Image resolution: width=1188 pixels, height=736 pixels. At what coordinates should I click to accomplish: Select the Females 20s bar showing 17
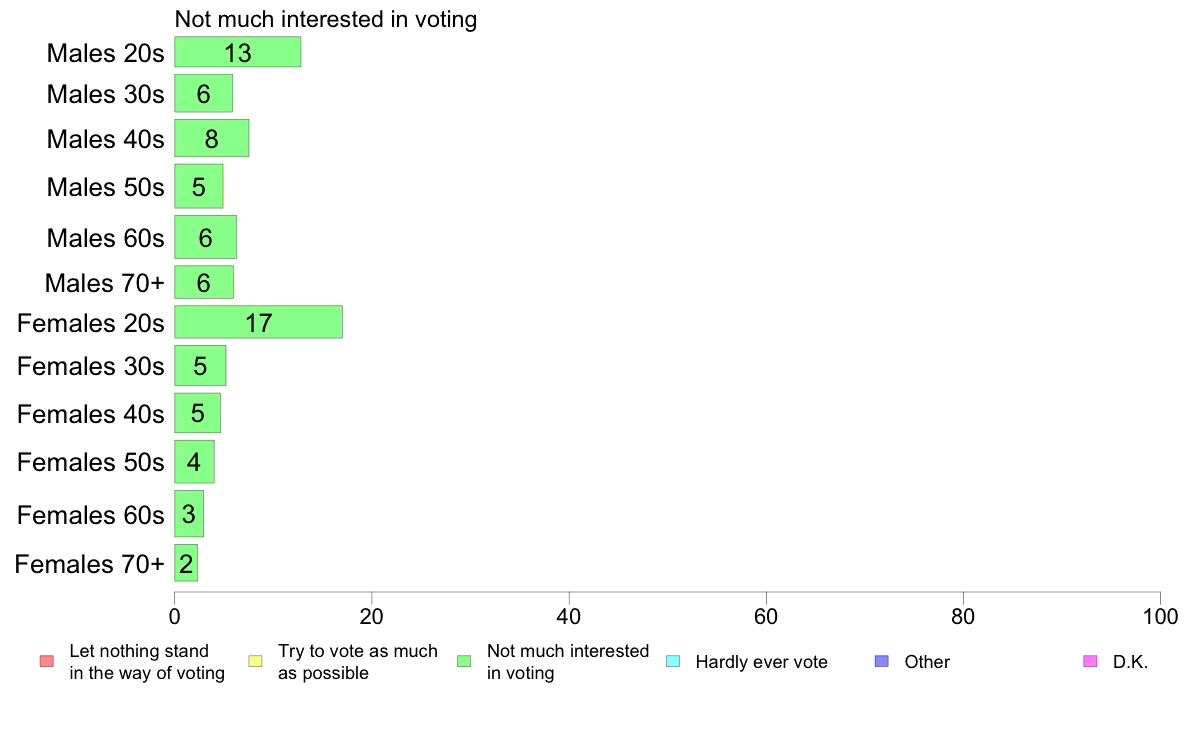(258, 322)
